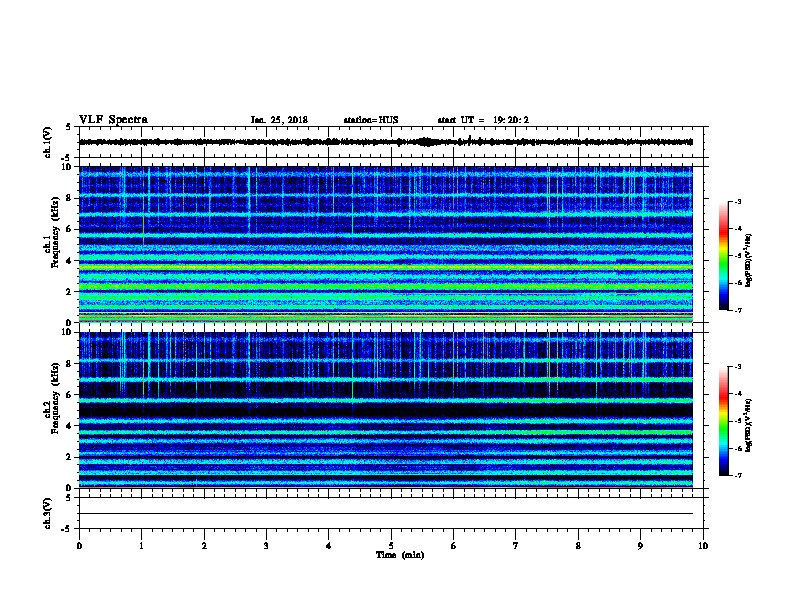792x612 pixels.
Task: Click the "4" tick on the time axis
Action: pos(329,546)
